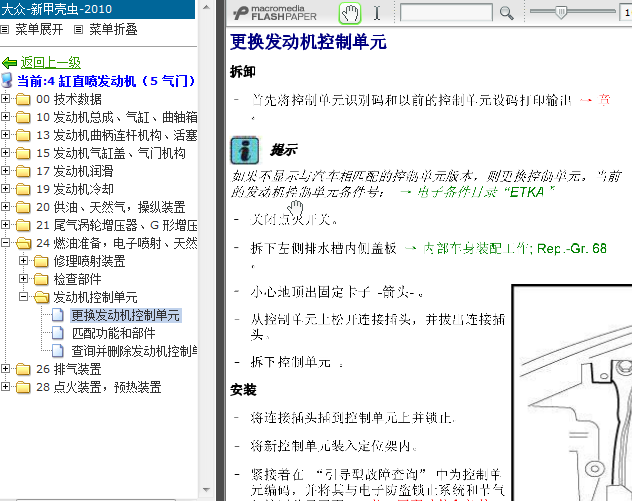Expand the 修理喷射装置 subfolder
The image size is (632, 501).
23,261
